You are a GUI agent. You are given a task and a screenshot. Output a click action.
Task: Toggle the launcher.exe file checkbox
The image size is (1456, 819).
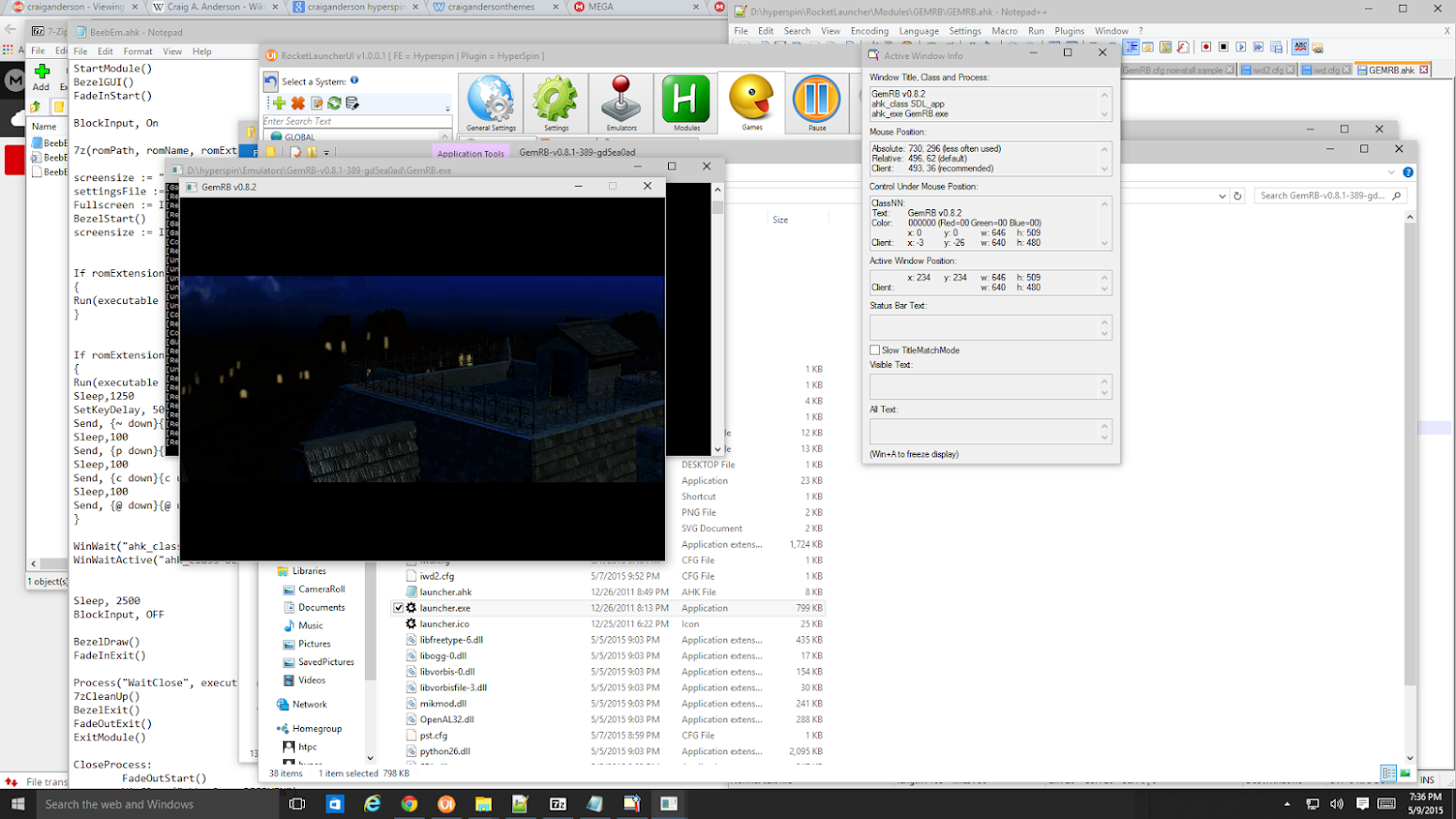(399, 608)
